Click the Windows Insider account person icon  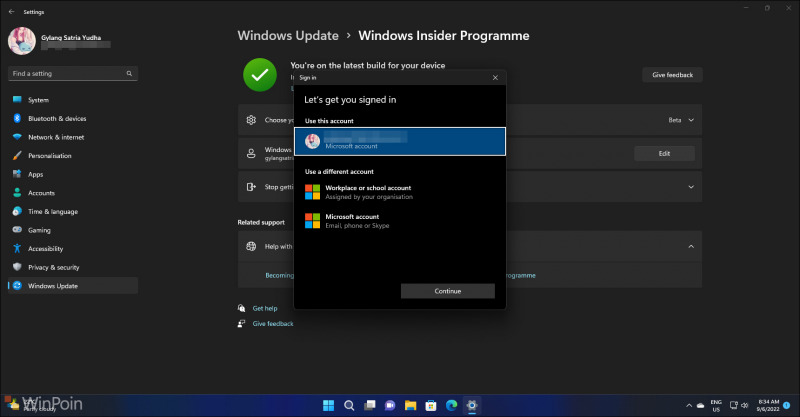point(251,153)
